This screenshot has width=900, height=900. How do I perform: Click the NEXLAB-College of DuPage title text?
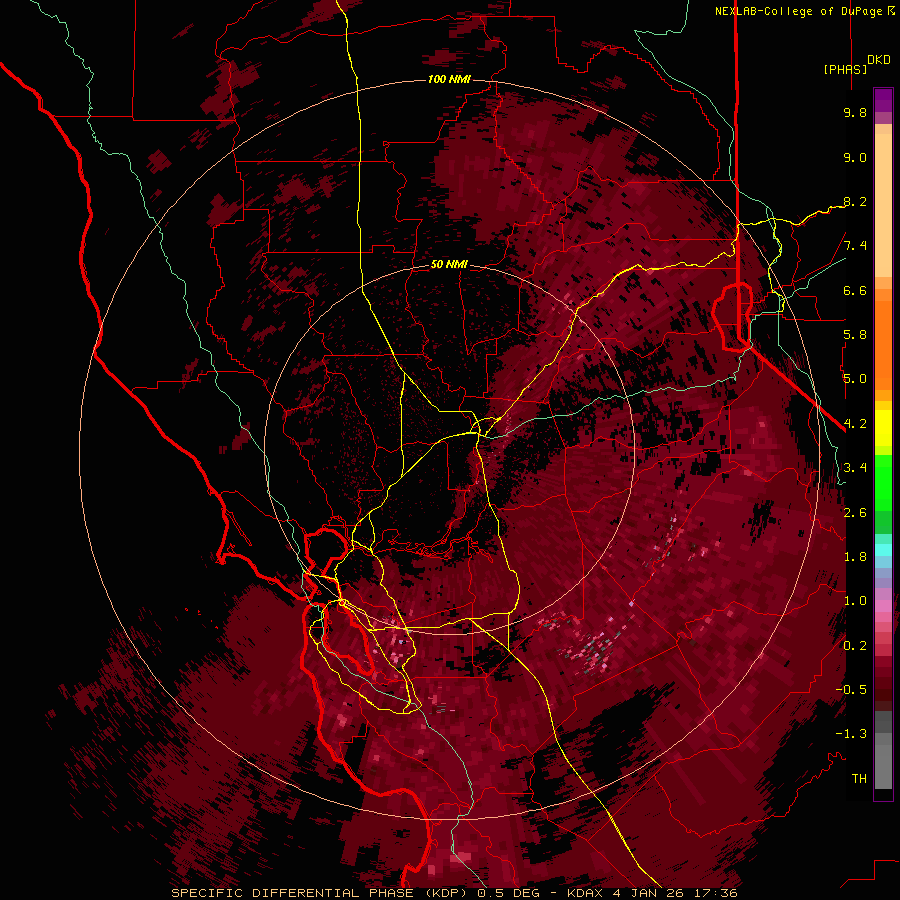click(798, 11)
